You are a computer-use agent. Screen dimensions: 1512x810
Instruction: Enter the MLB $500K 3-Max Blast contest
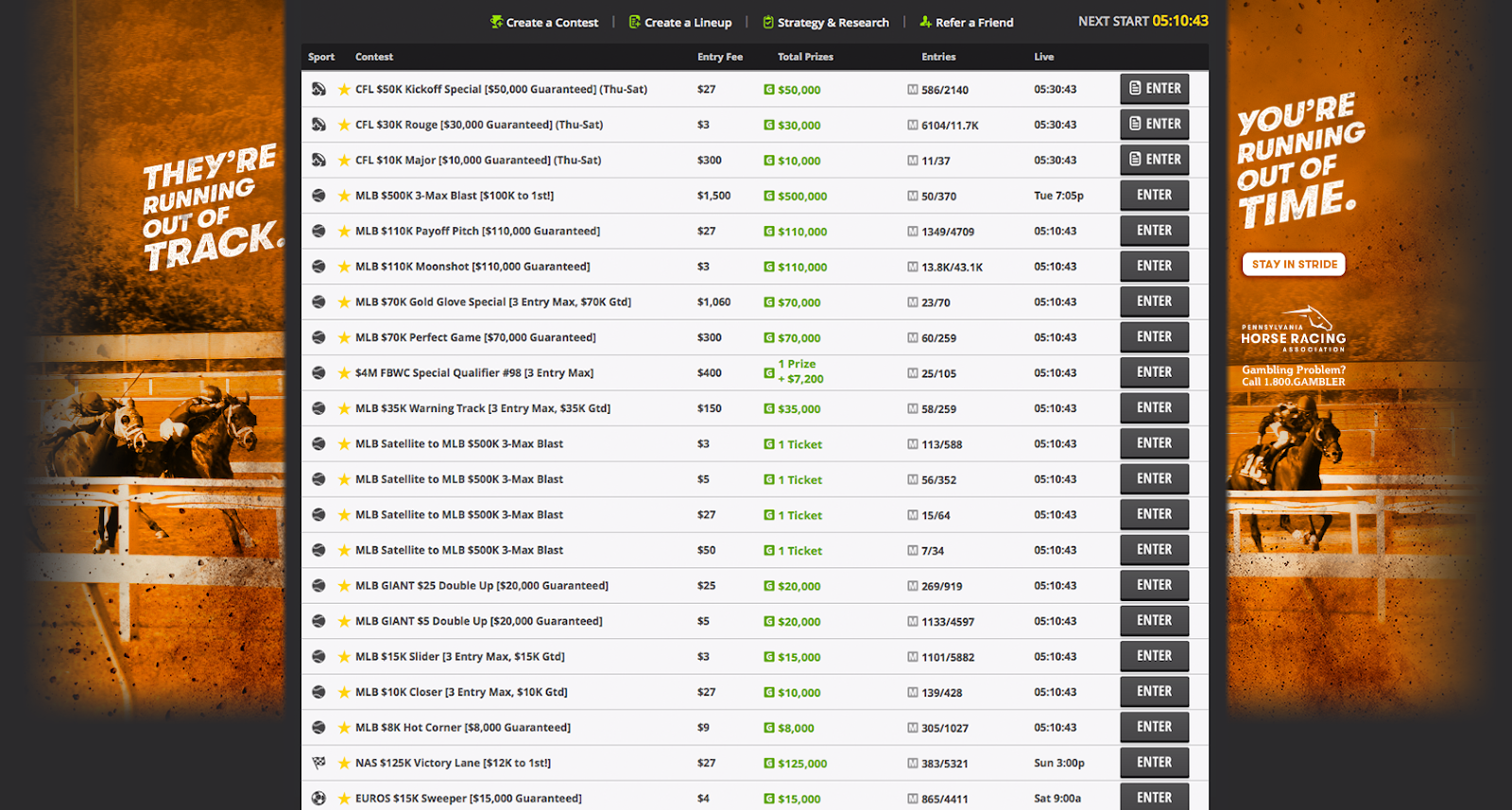point(1155,195)
